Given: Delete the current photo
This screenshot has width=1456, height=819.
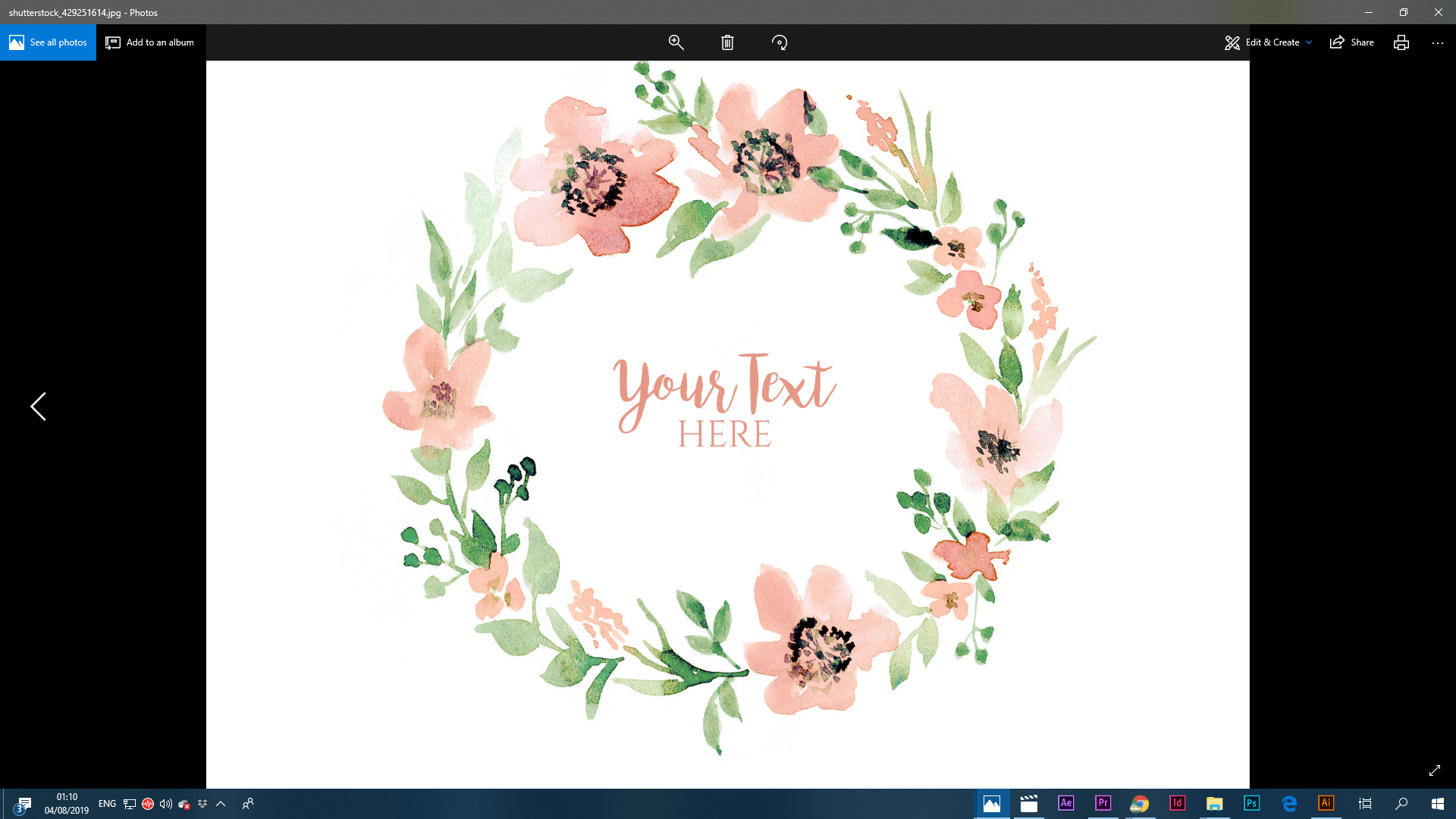Looking at the screenshot, I should coord(727,42).
